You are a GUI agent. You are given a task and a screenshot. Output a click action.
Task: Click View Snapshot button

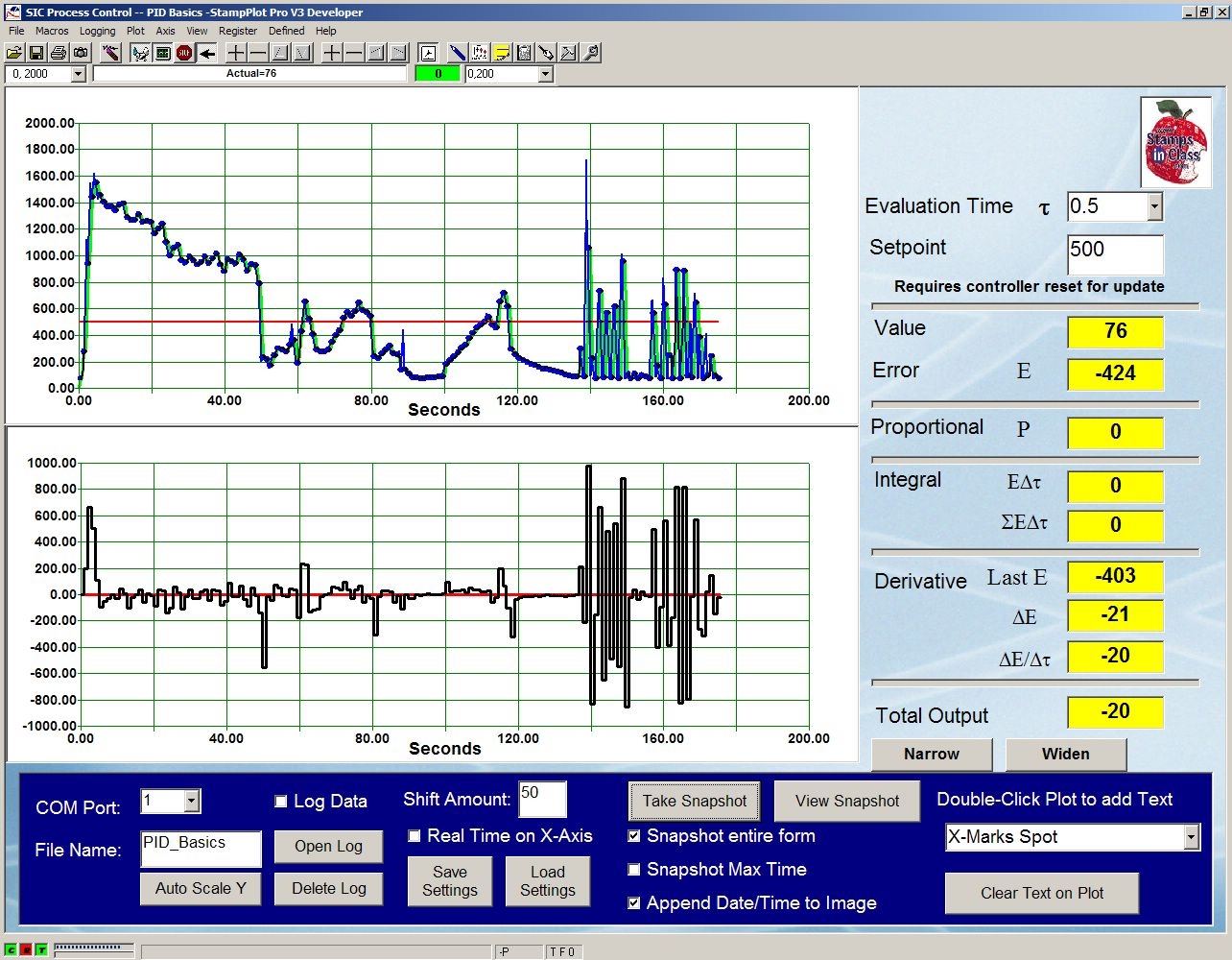click(847, 801)
